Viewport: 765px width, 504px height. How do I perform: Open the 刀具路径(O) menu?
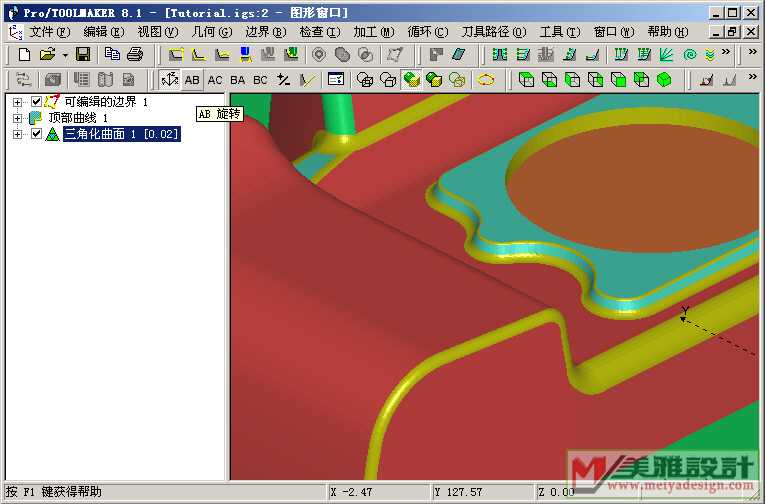[x=494, y=32]
